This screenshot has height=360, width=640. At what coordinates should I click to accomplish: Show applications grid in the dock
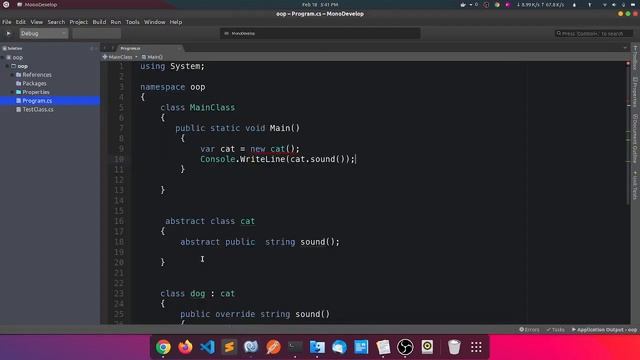pos(476,347)
